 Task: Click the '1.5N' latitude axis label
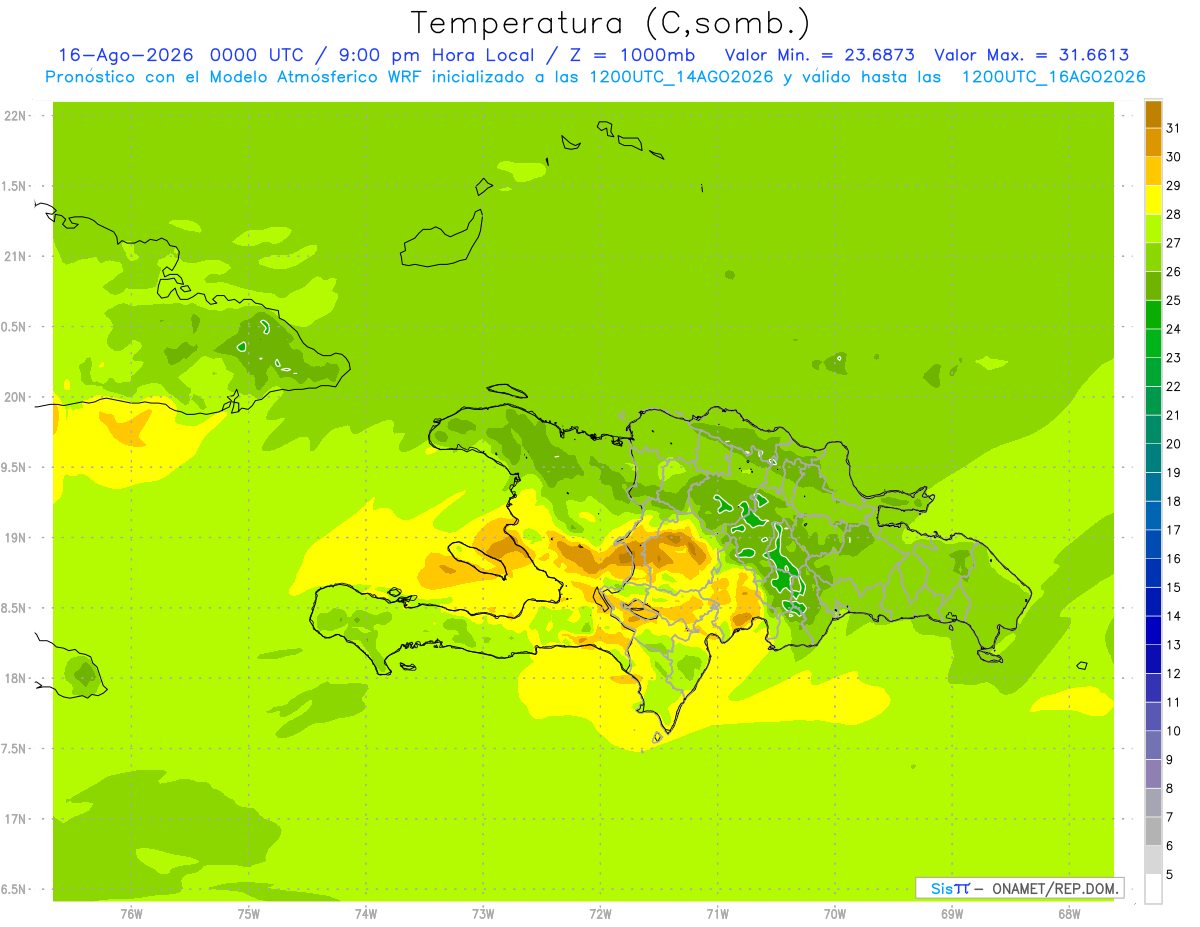pyautogui.click(x=14, y=186)
